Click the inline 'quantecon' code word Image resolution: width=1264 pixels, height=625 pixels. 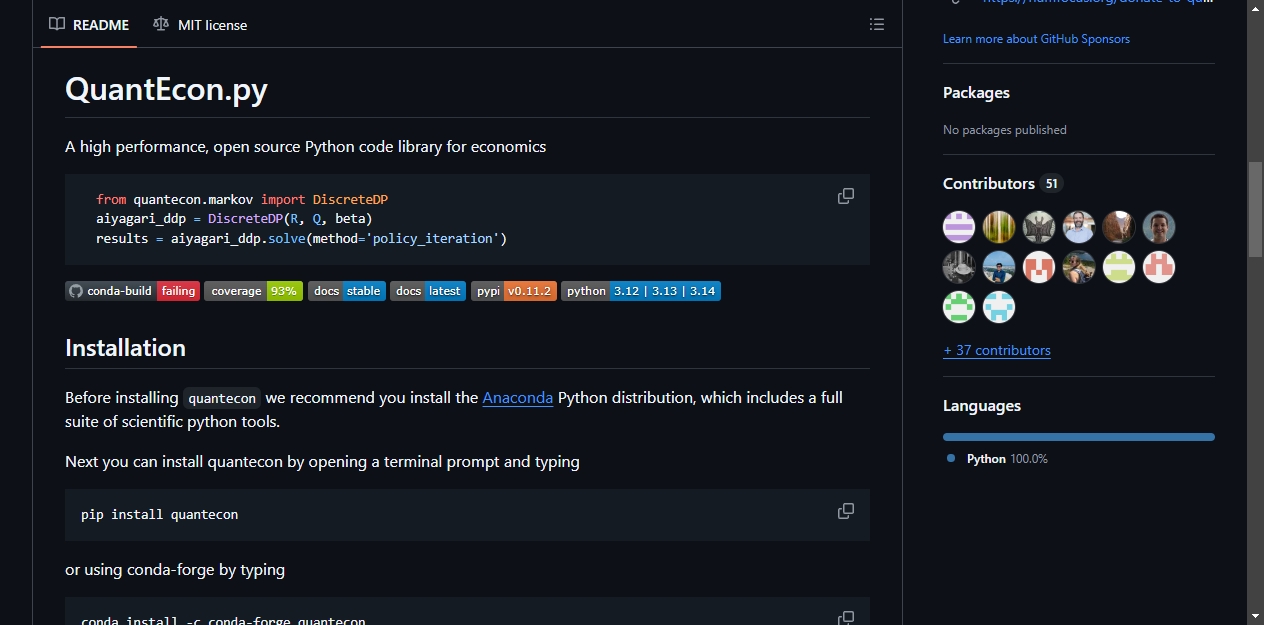pos(222,398)
